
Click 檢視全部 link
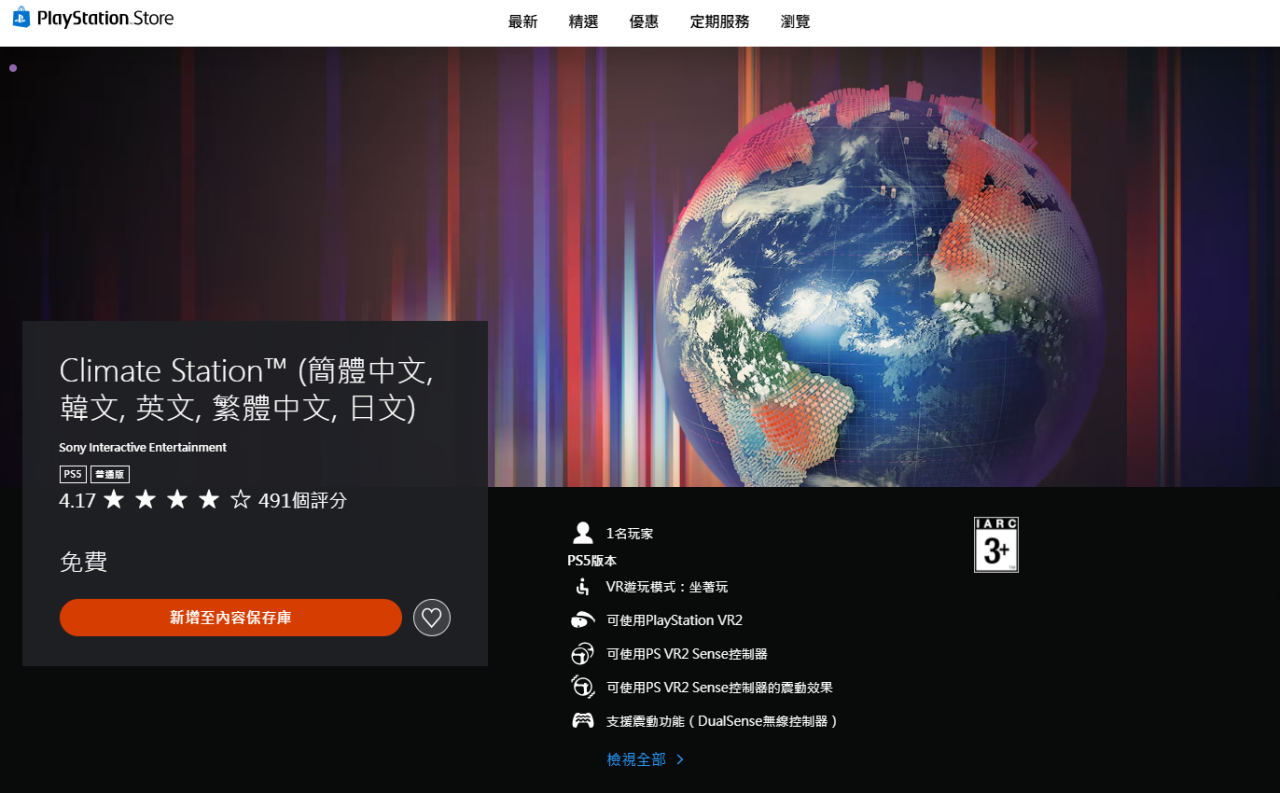(x=636, y=760)
